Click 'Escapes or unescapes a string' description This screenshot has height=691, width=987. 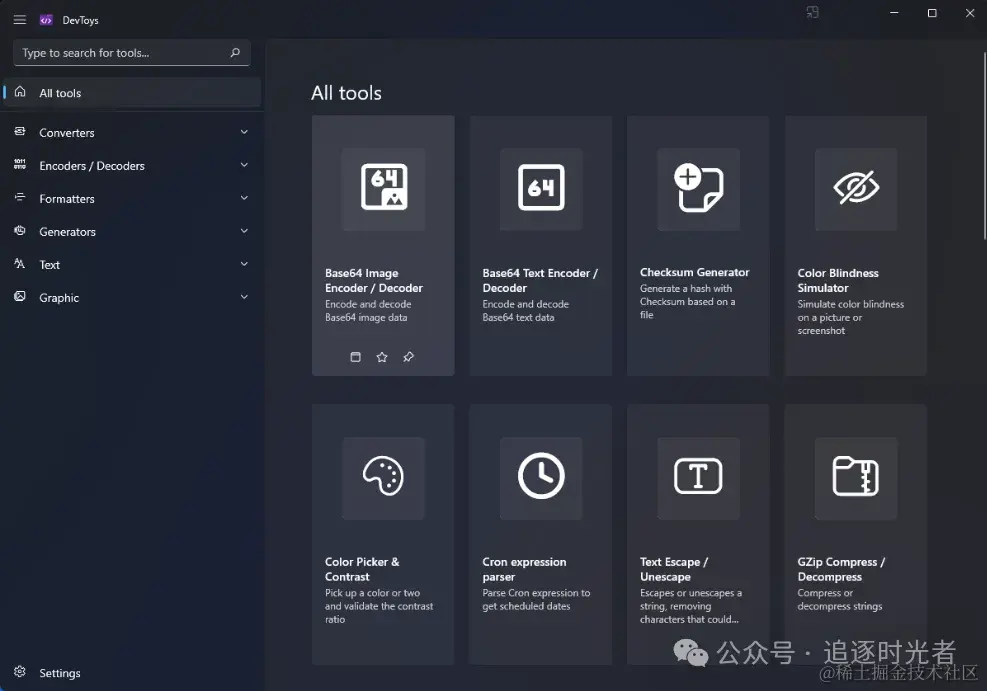tap(691, 606)
